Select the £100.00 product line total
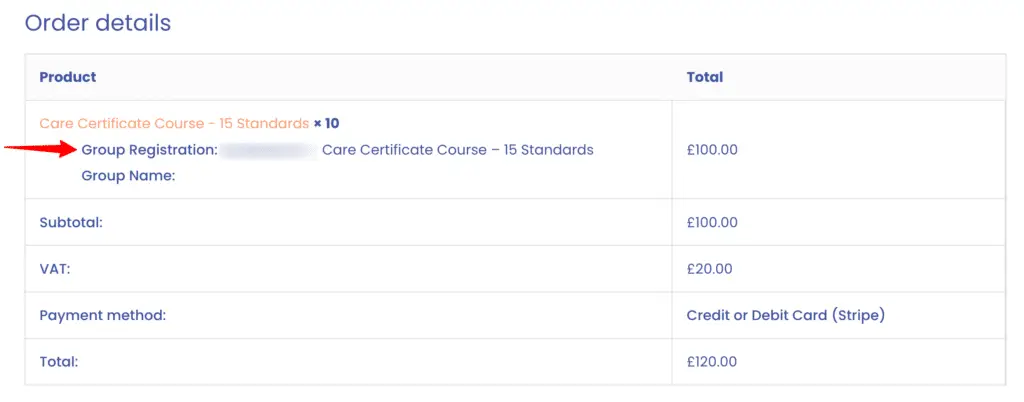 (x=712, y=150)
